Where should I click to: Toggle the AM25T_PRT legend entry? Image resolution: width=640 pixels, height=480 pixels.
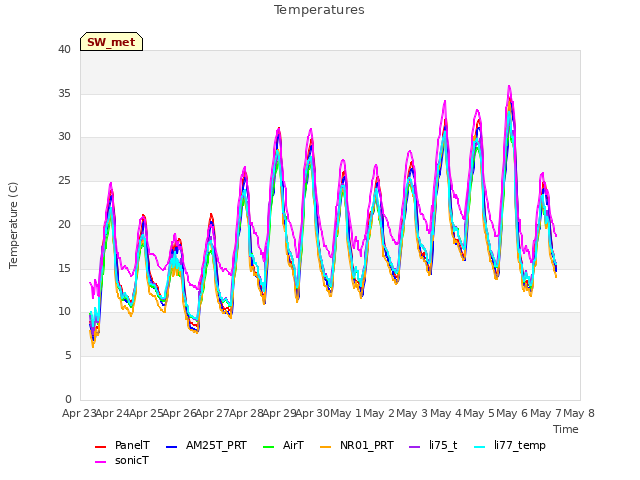[x=207, y=445]
